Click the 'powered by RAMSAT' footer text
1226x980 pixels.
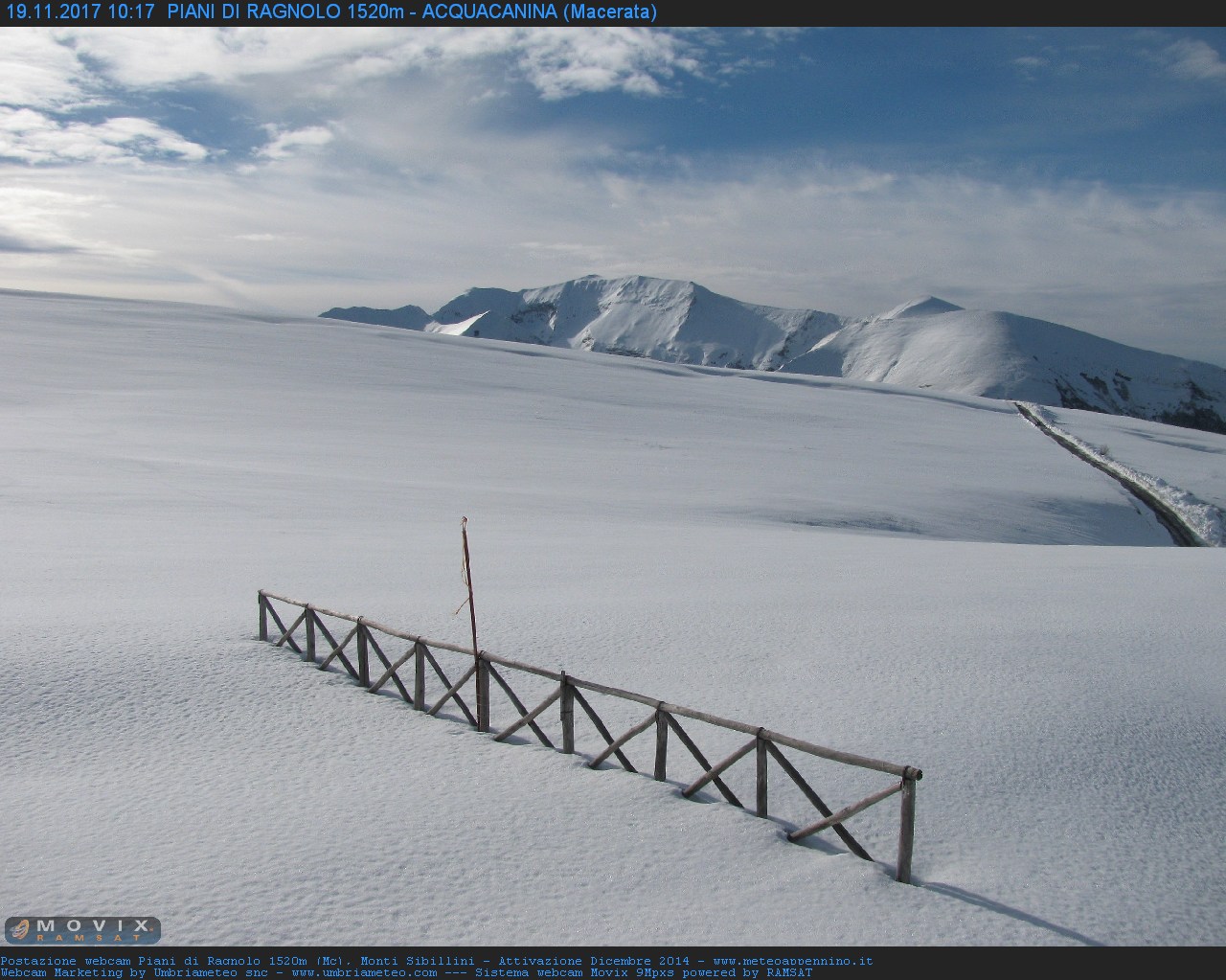click(x=746, y=972)
